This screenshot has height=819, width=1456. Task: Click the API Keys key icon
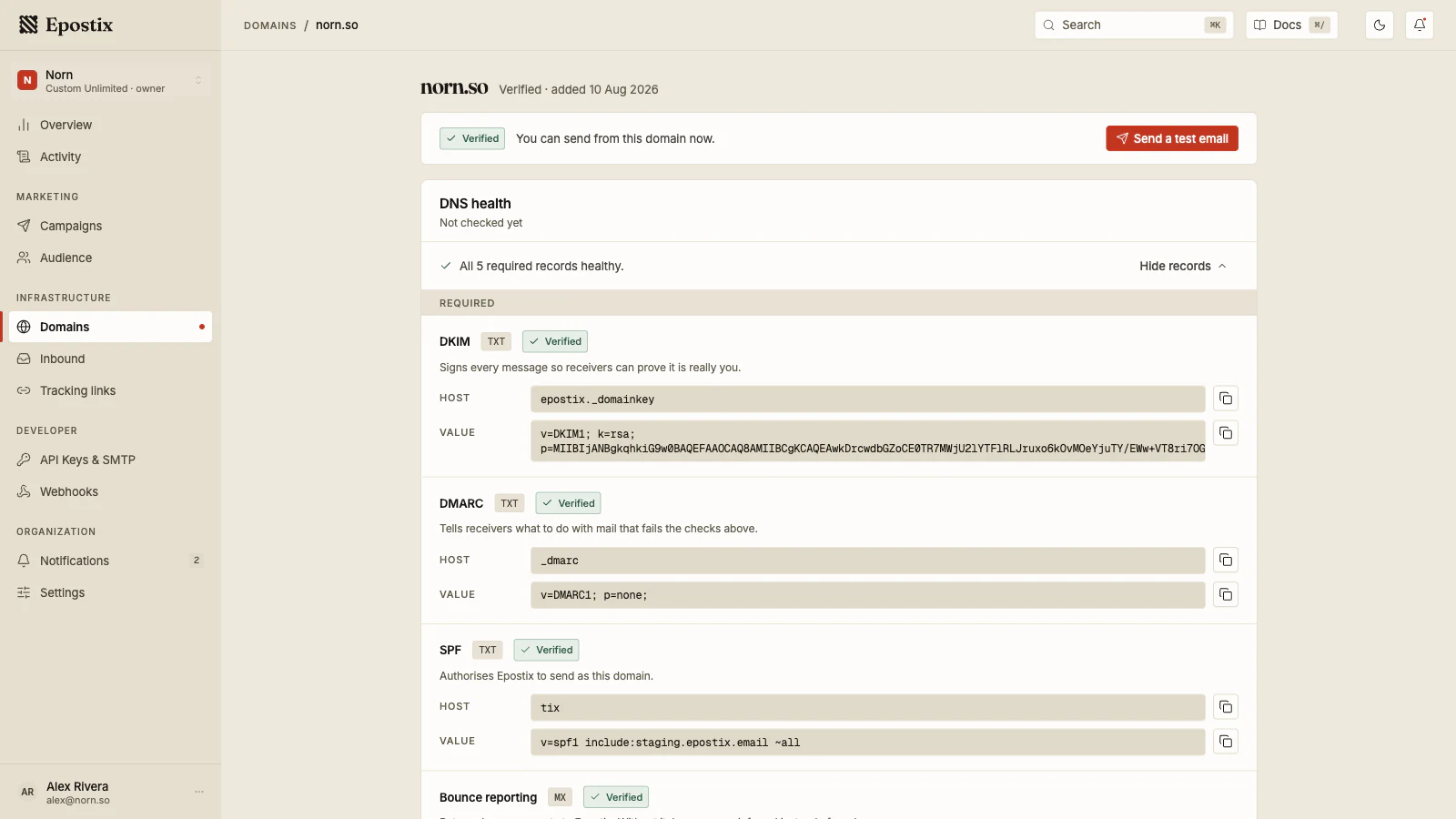pyautogui.click(x=24, y=460)
